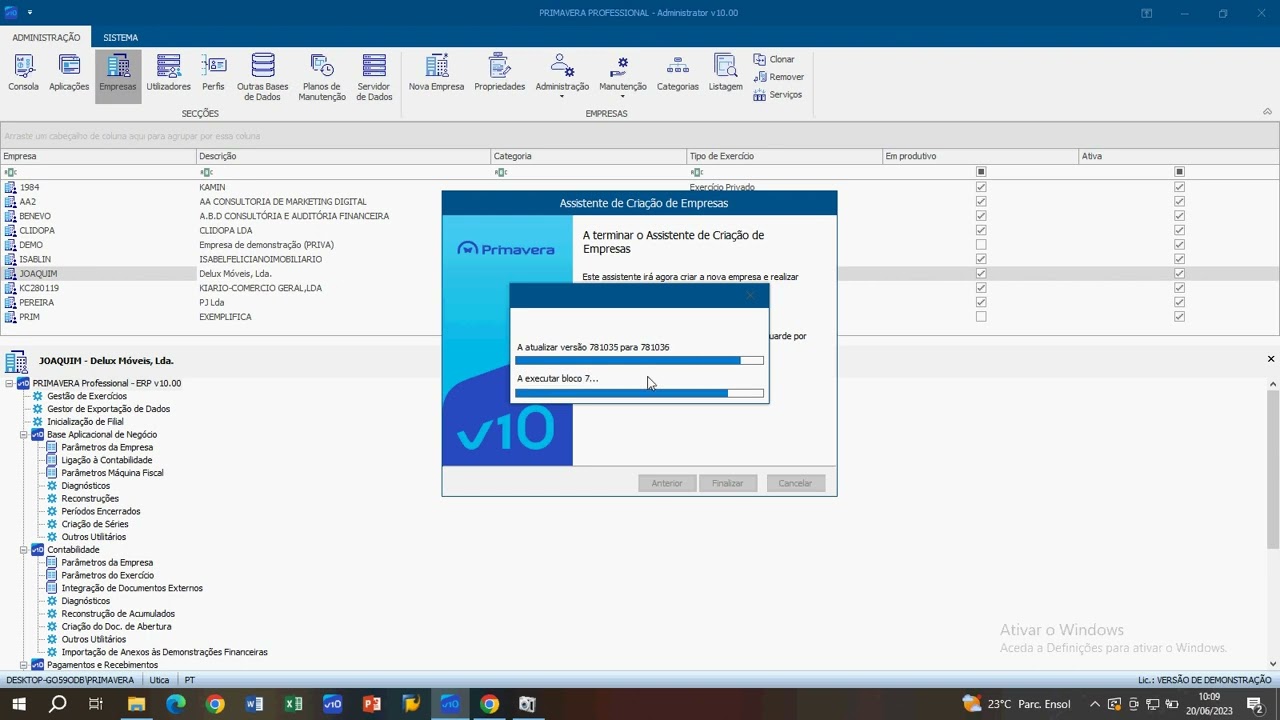Open Ligação à Contabilidade
1280x720 pixels.
(x=106, y=460)
